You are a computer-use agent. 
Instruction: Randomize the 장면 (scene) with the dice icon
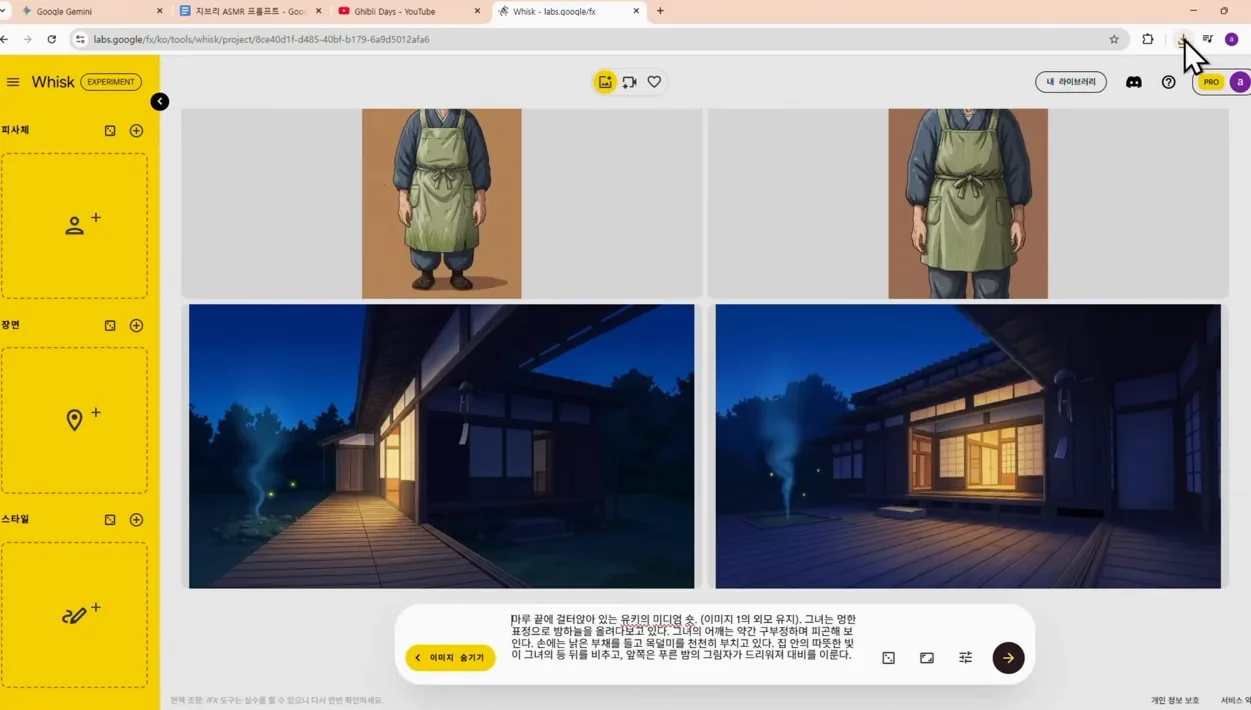coord(110,325)
